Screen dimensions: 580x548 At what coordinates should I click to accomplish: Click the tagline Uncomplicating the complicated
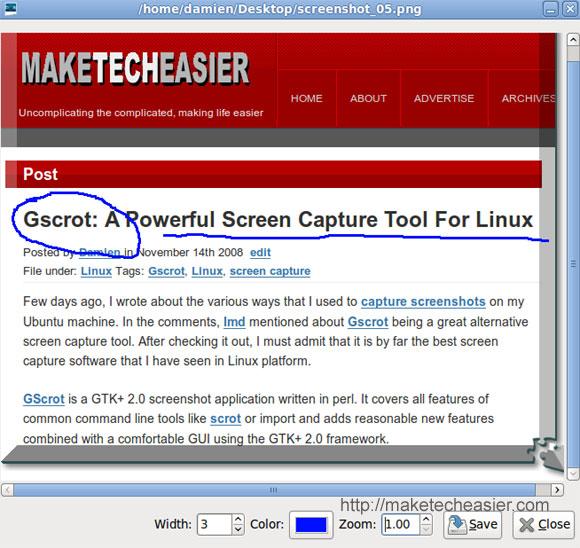(141, 112)
